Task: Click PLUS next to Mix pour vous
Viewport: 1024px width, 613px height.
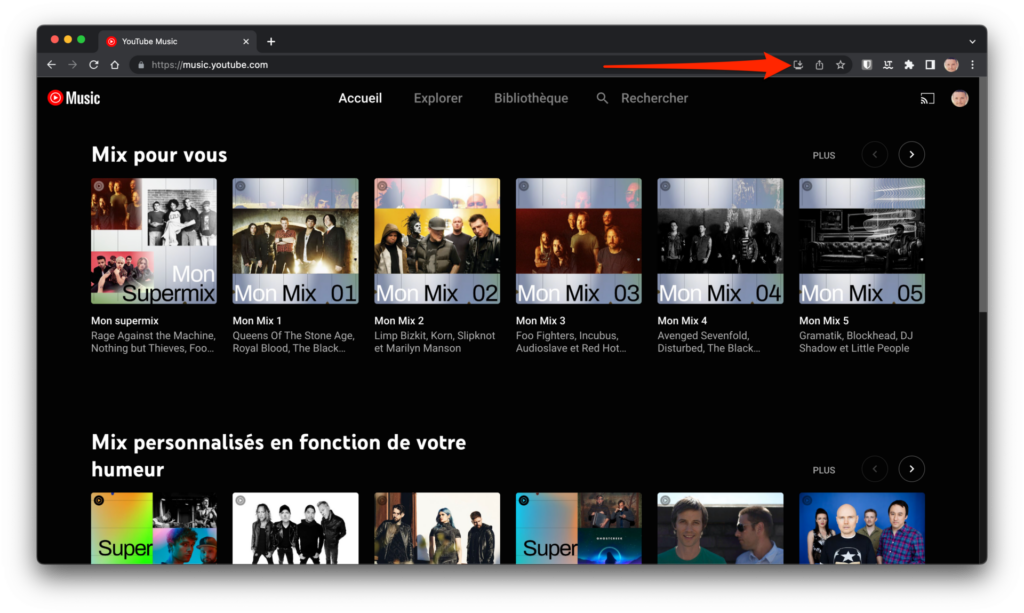Action: pyautogui.click(x=824, y=155)
